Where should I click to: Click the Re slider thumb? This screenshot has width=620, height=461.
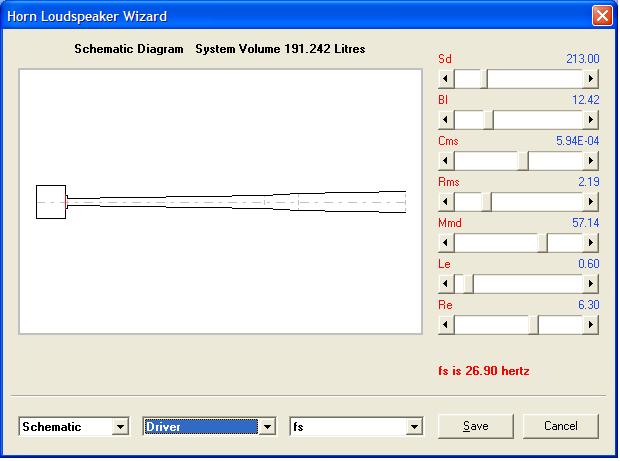pos(533,325)
